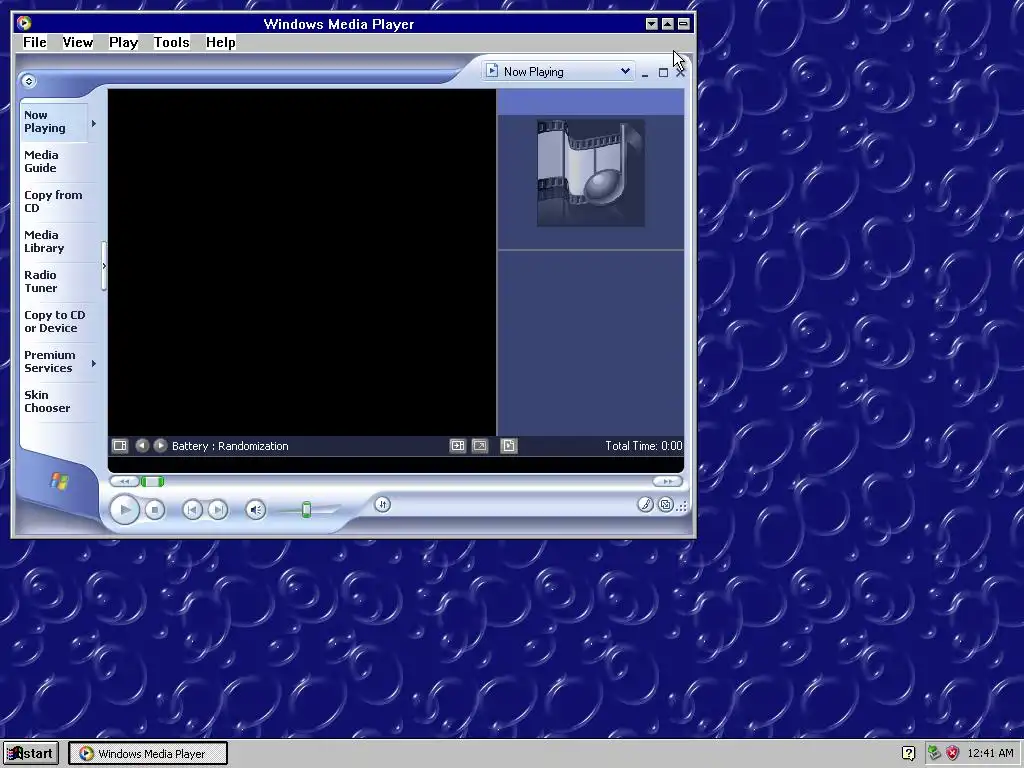Open Copy from CD section
The image size is (1024, 768).
point(53,201)
